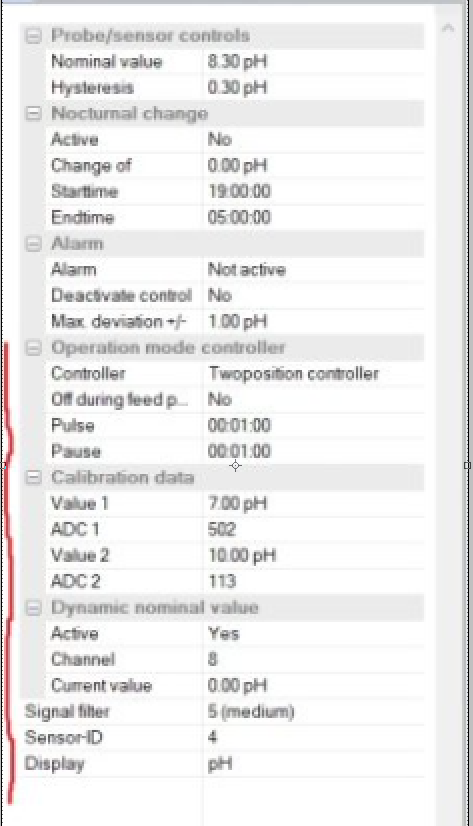Viewport: 473px width, 826px height.
Task: Edit the Max. deviation value 1.00 pH
Action: tap(314, 321)
